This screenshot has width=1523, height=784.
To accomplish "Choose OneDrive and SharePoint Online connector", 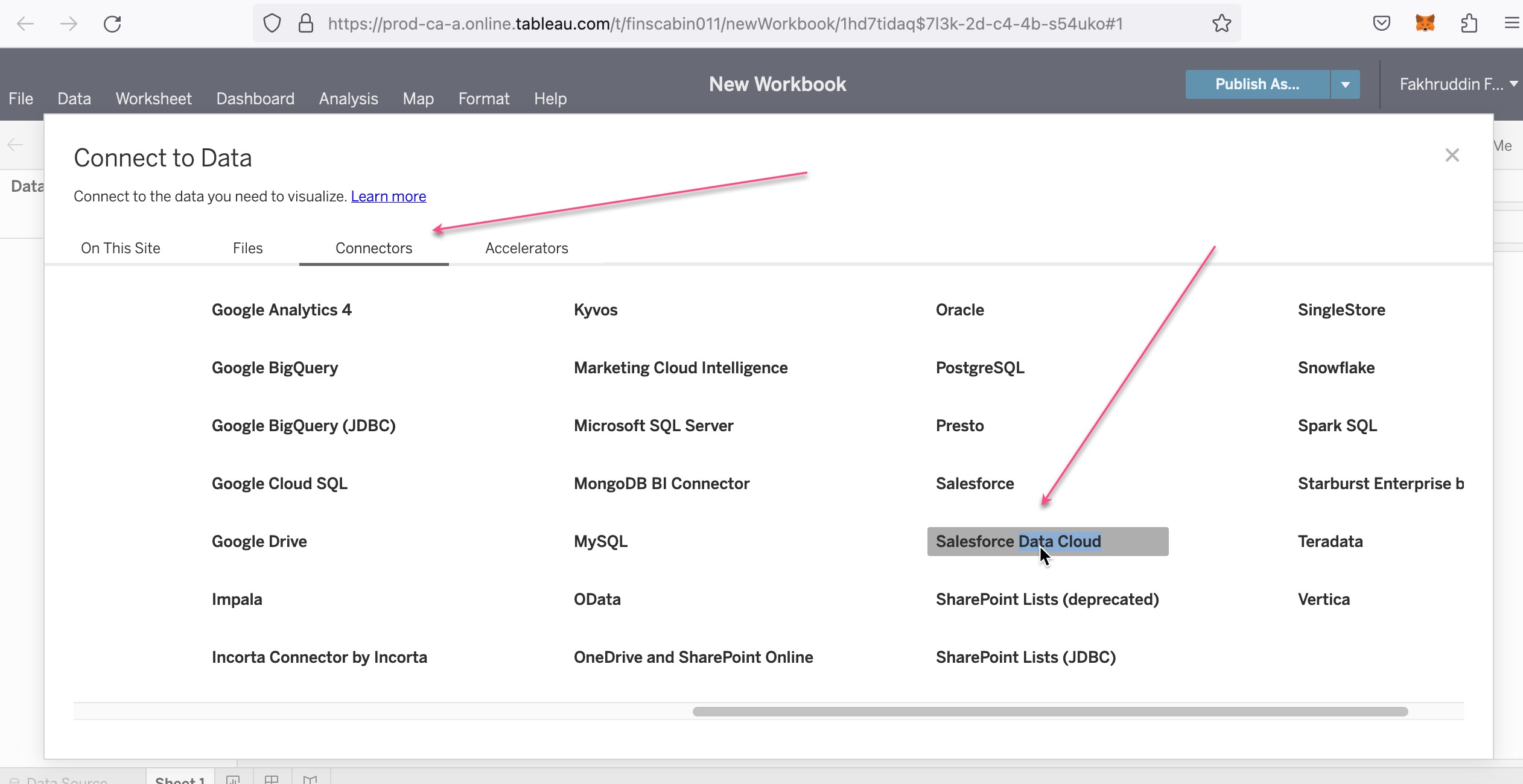I will [x=693, y=657].
